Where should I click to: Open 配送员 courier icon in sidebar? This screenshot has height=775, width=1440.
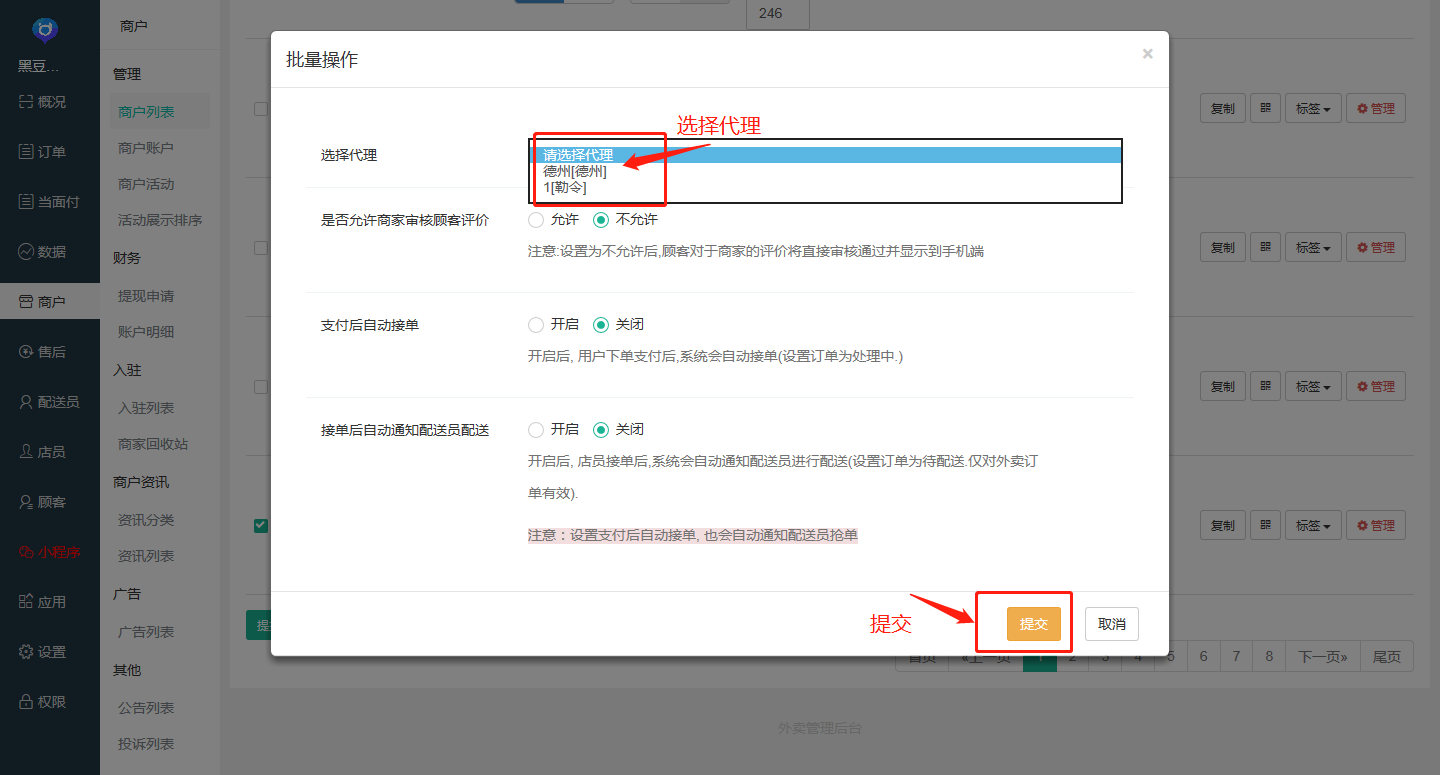[27, 401]
